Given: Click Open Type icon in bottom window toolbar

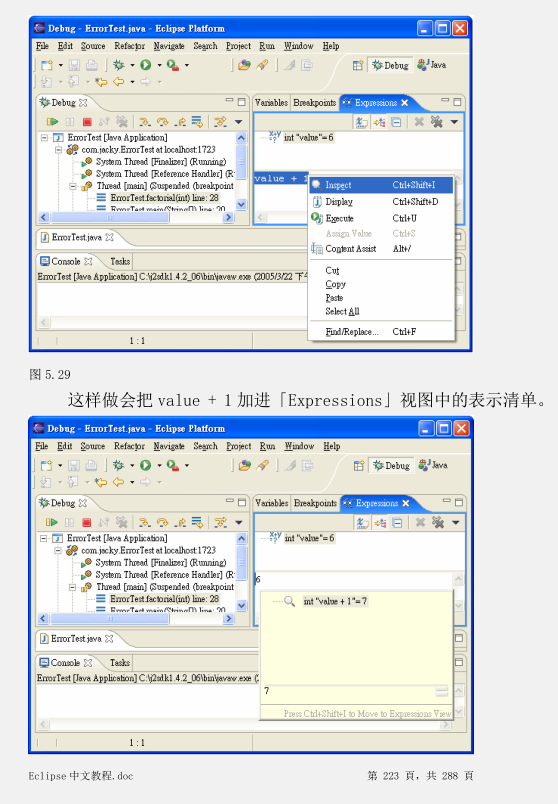Looking at the screenshot, I should [x=245, y=466].
